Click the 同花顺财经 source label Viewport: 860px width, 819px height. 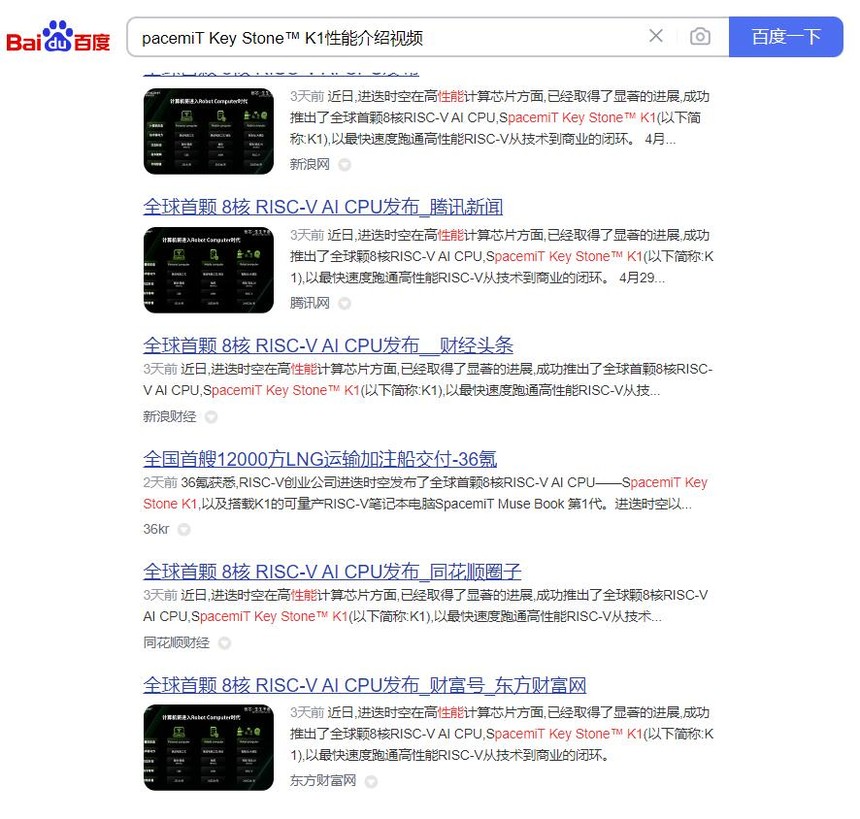[x=176, y=642]
